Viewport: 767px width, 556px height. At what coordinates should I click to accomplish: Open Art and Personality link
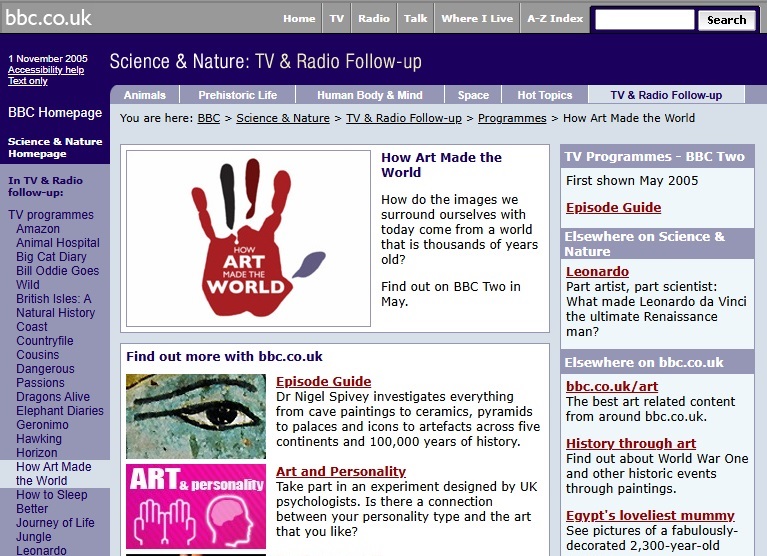coord(341,471)
